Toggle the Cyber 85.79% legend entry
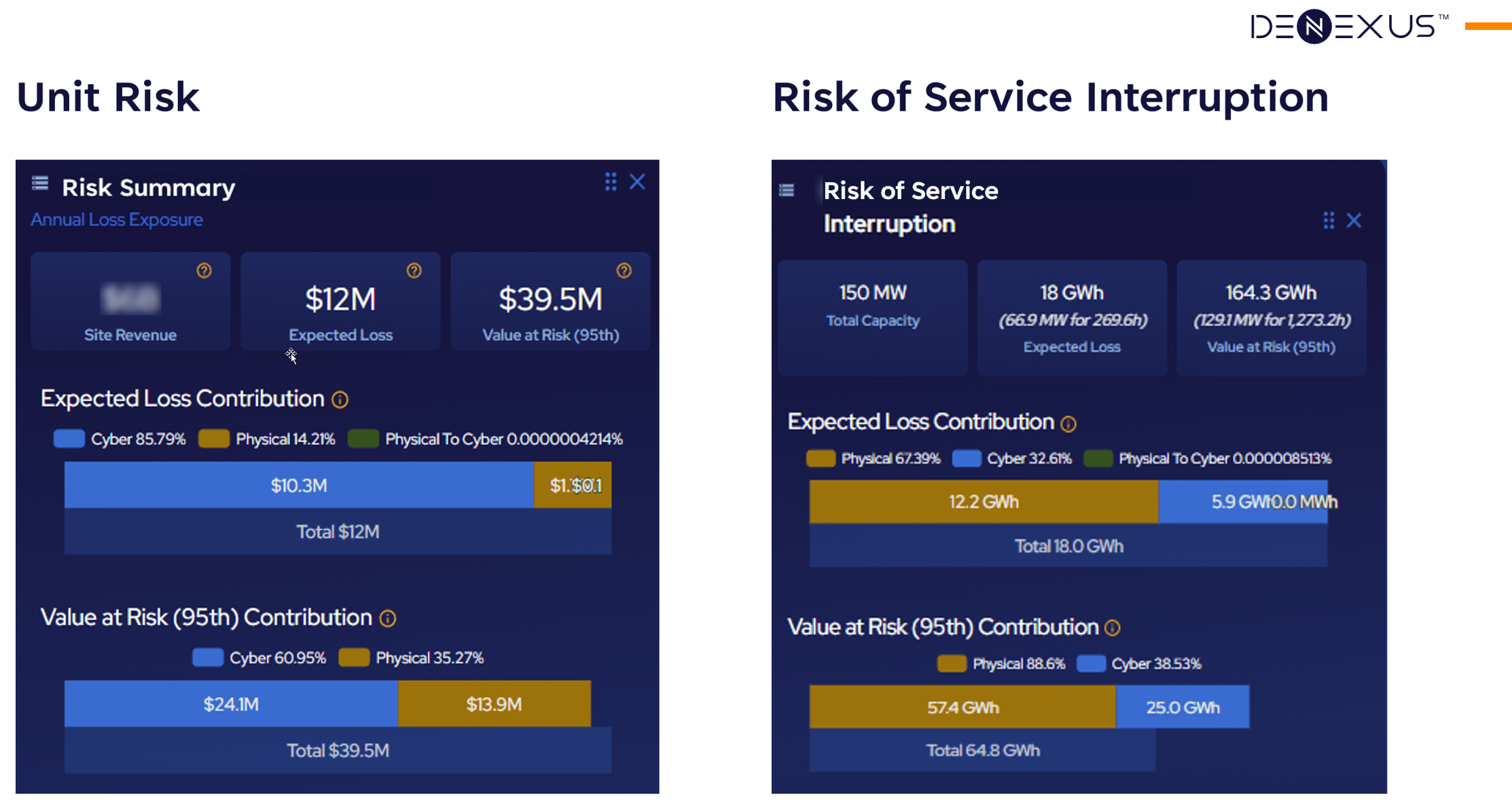Viewport: 1512px width, 805px height. pyautogui.click(x=138, y=439)
